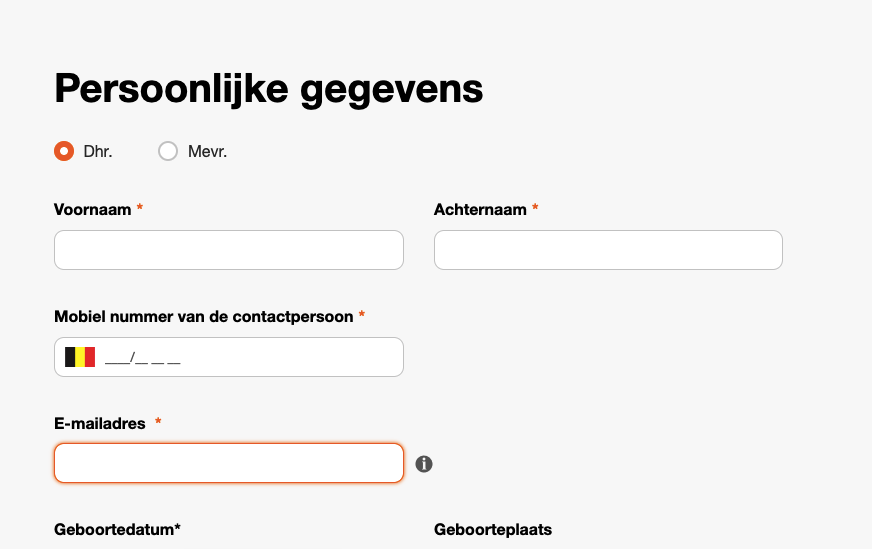
Task: Click the required asterisk next to Voornaam
Action: point(140,207)
